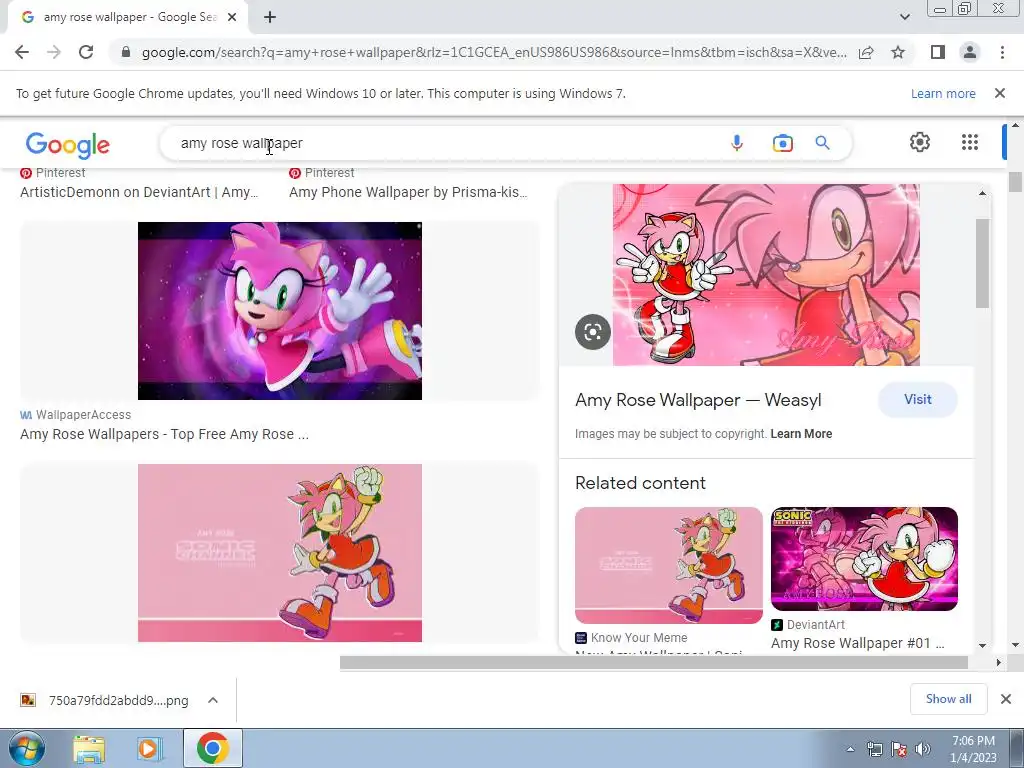The image size is (1024, 768).
Task: Click the page vertical scrollbar thumb
Action: point(1015,182)
